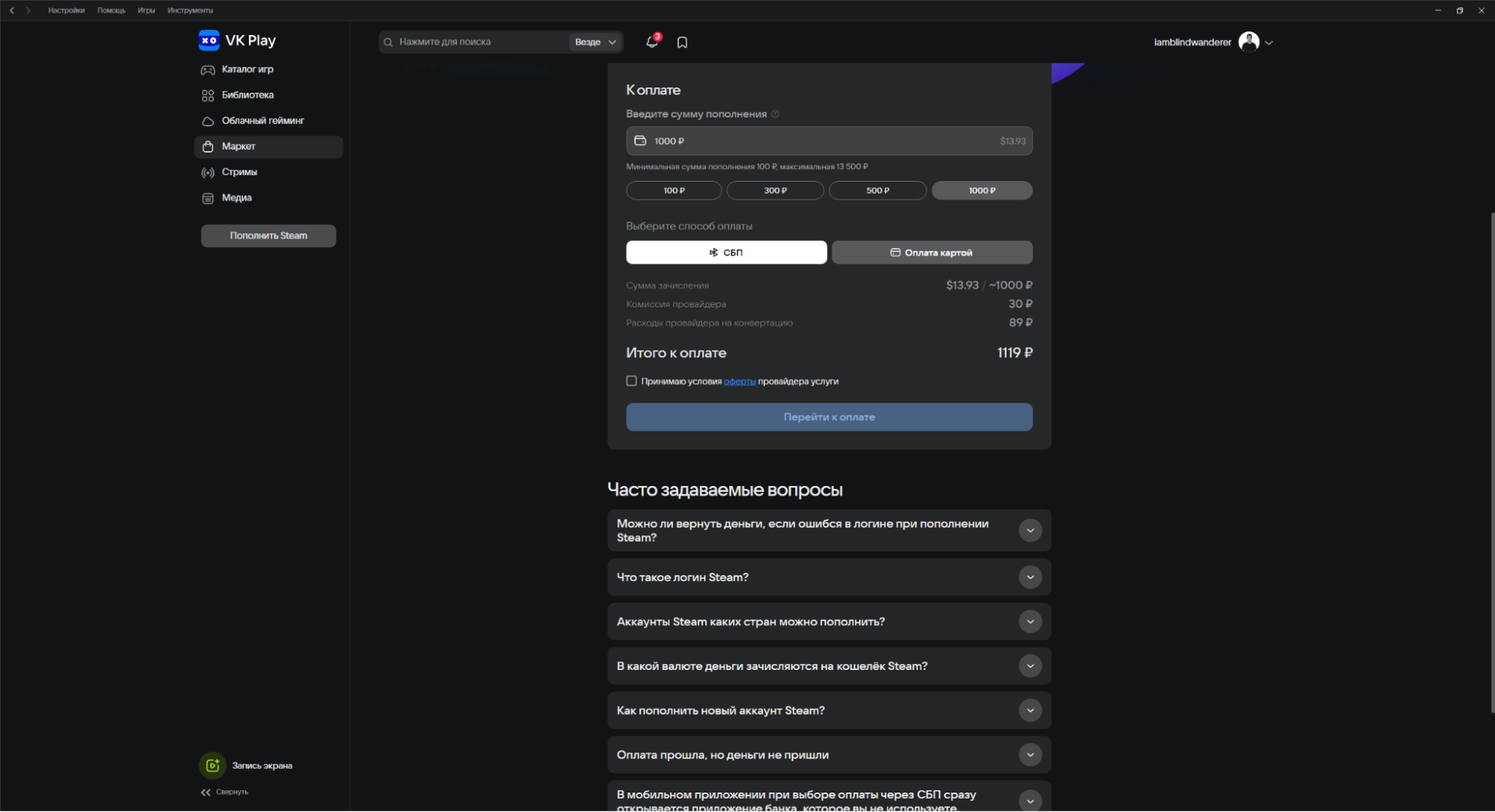Screen dimensions: 1495x812
Task: Click Комиссия провайдера value 30 ₽
Action: tap(1020, 304)
